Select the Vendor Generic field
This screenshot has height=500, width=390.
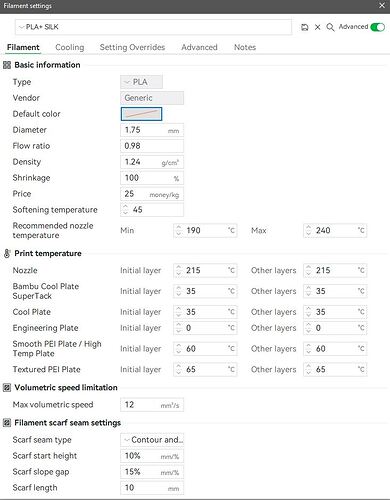point(152,98)
